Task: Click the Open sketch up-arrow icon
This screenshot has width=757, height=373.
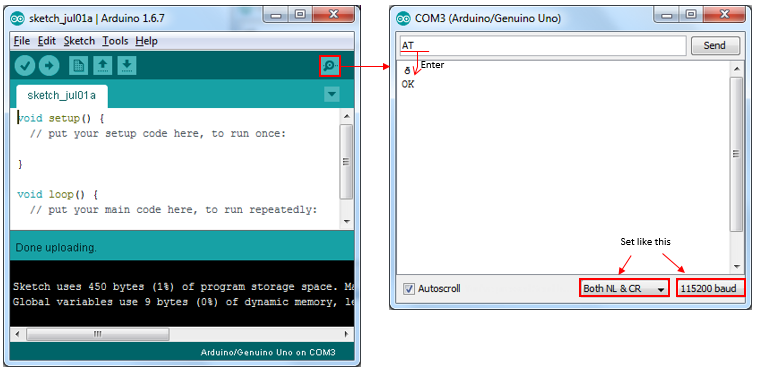Action: click(x=102, y=66)
